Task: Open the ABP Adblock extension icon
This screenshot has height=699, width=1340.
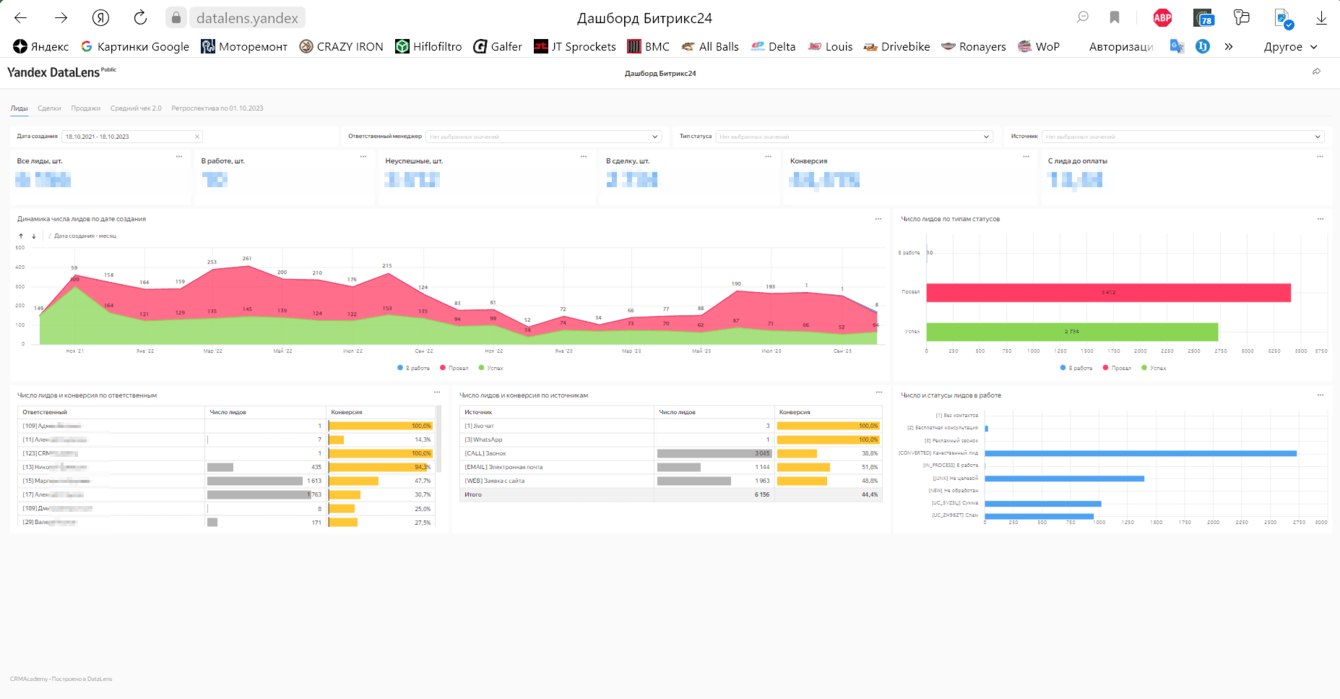Action: (1162, 17)
